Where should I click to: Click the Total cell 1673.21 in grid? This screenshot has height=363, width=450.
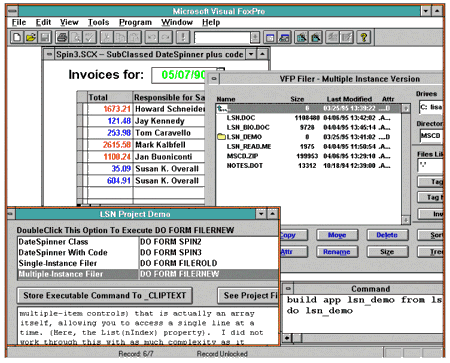110,109
